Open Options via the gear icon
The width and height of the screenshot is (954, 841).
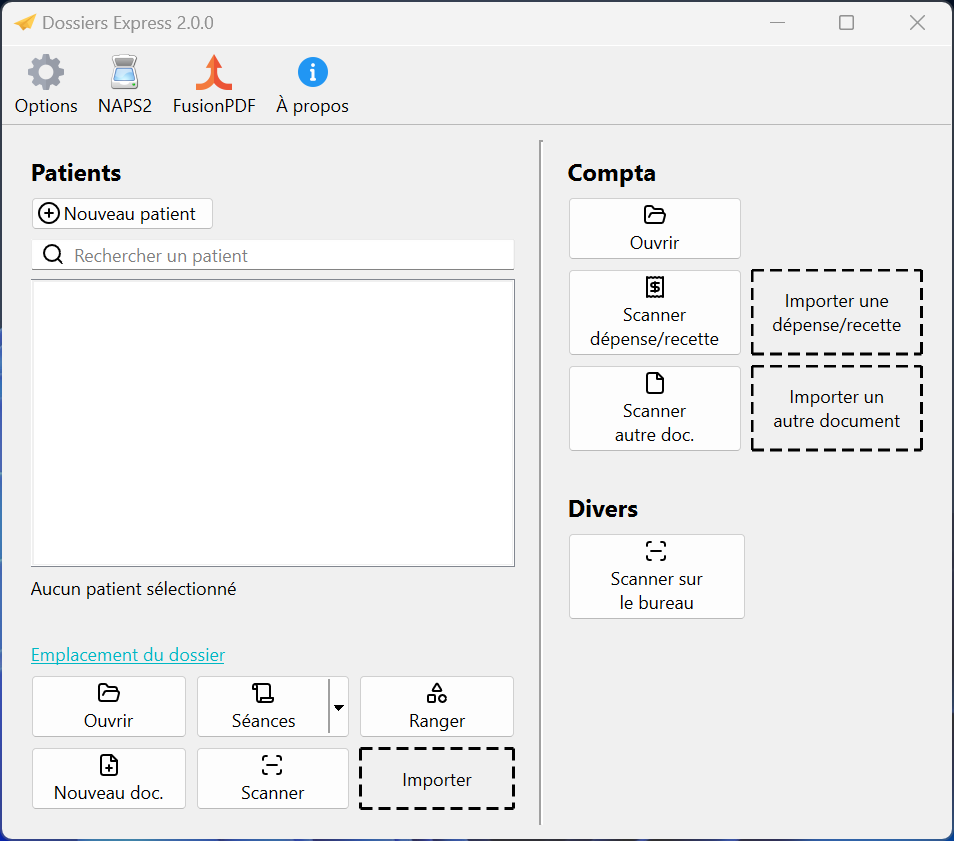46,85
